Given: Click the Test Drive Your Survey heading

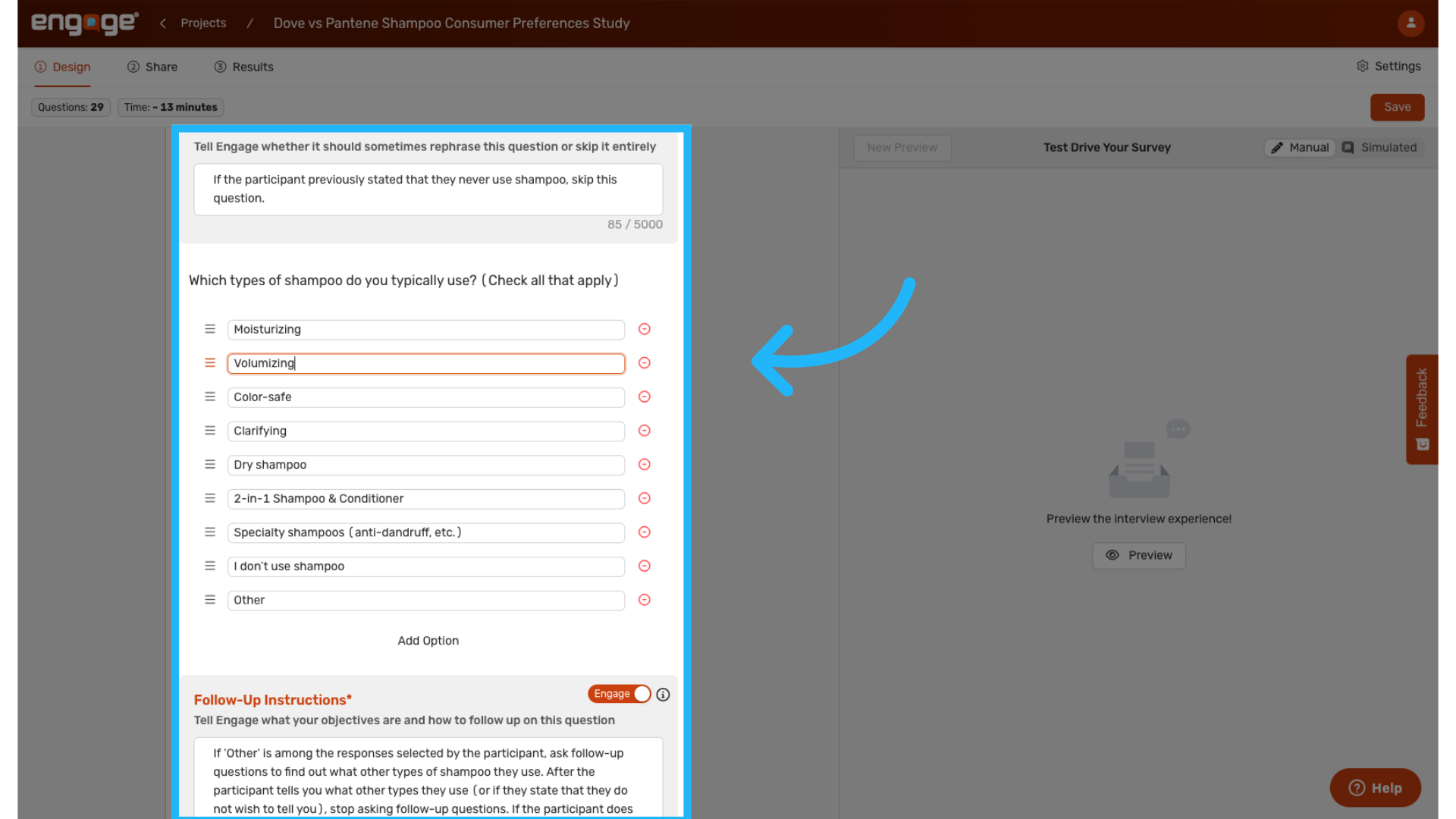Looking at the screenshot, I should tap(1106, 148).
